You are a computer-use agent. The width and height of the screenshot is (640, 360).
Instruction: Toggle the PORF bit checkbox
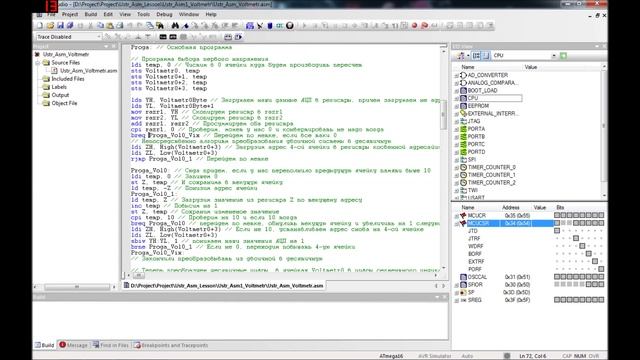(x=601, y=269)
